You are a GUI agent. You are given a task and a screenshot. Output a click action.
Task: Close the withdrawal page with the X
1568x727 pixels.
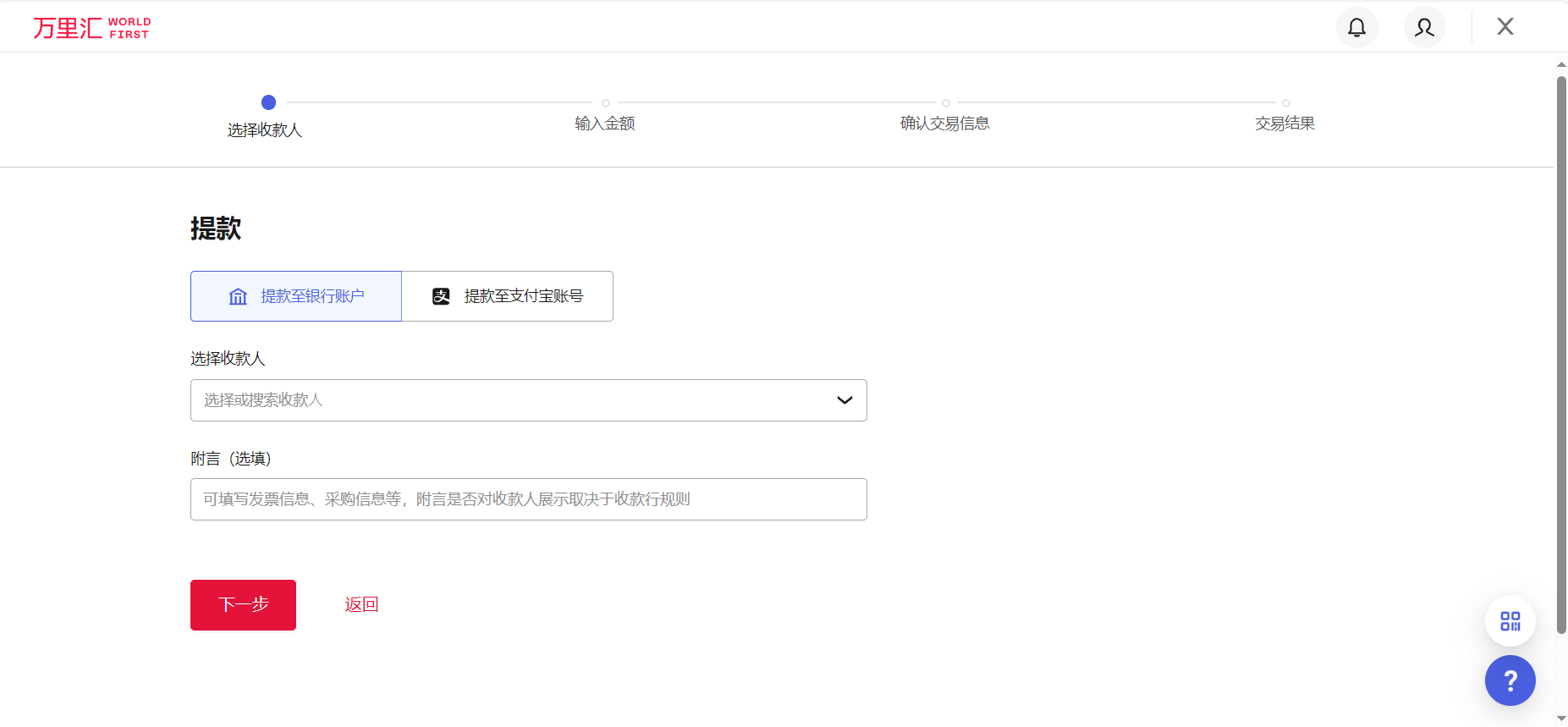[1505, 27]
